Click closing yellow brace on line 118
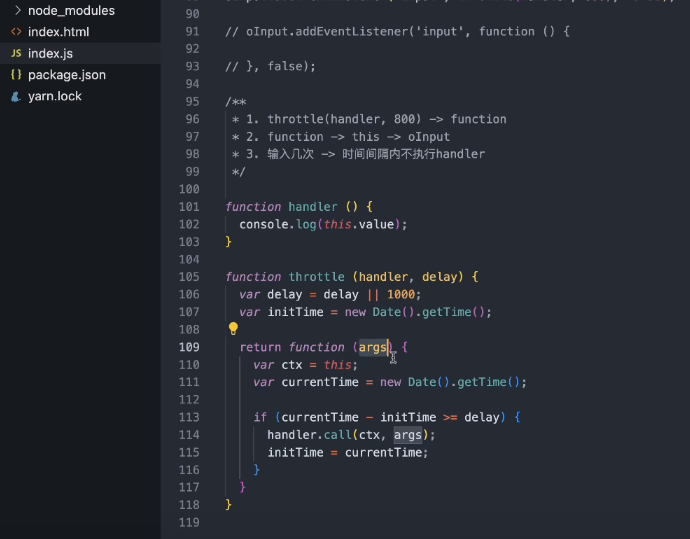690x539 pixels. (228, 505)
